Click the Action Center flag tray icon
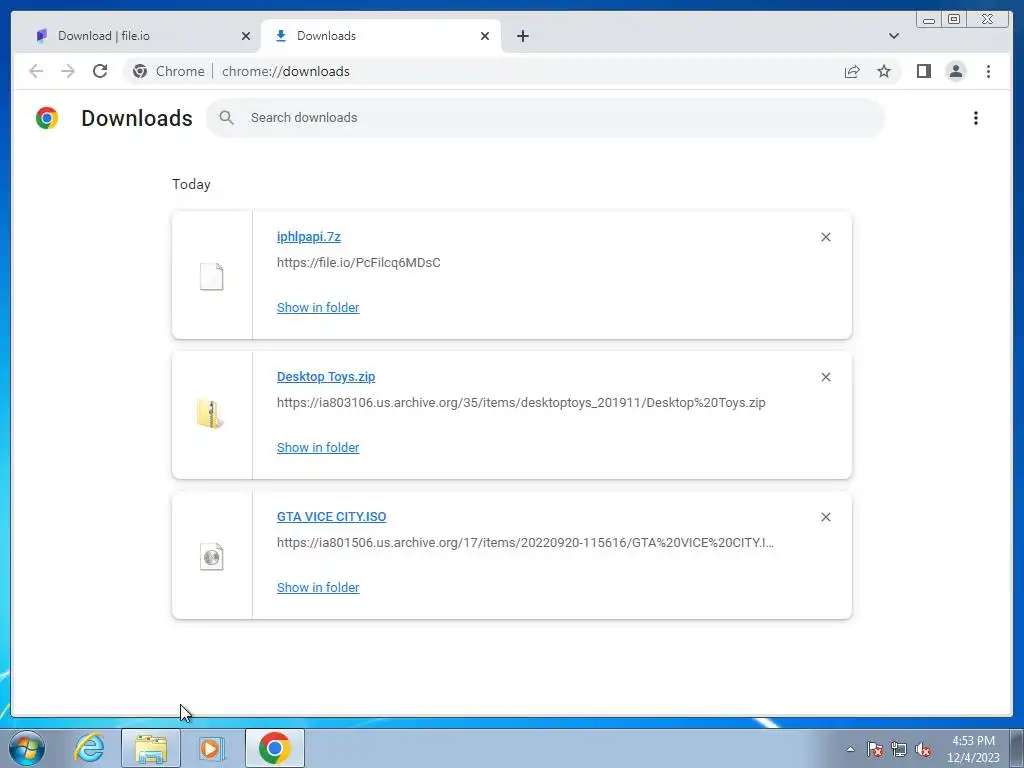The width and height of the screenshot is (1024, 768). coord(875,750)
